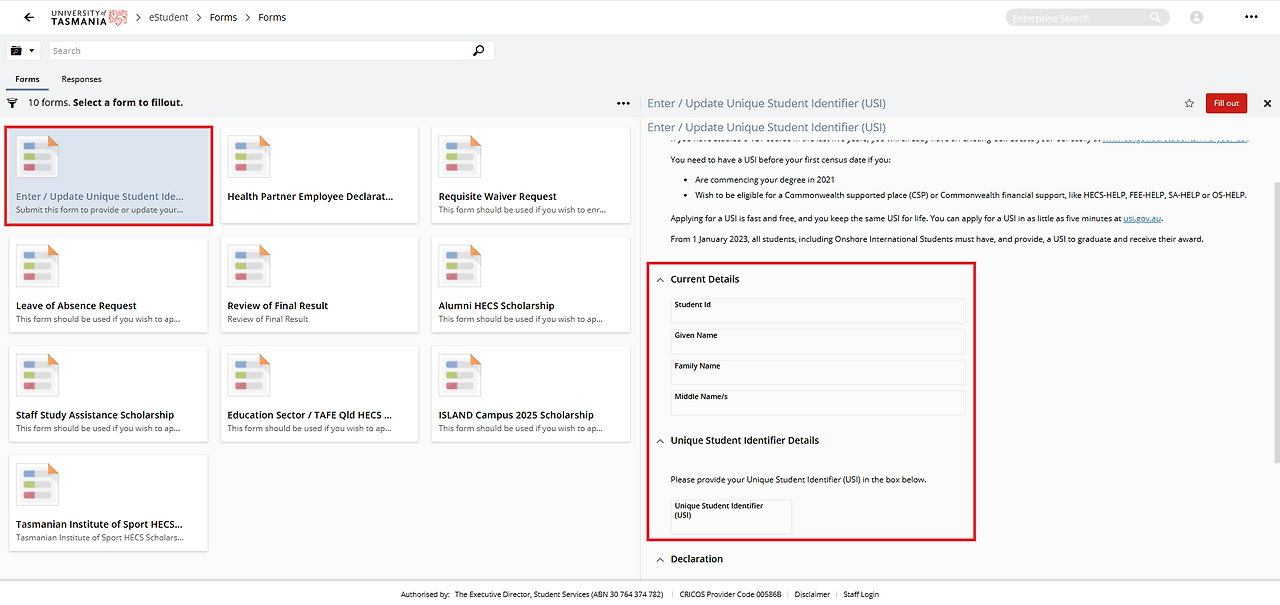Open the Tasmanian Institute of Sport HECS form
This screenshot has width=1280, height=605.
click(x=109, y=502)
